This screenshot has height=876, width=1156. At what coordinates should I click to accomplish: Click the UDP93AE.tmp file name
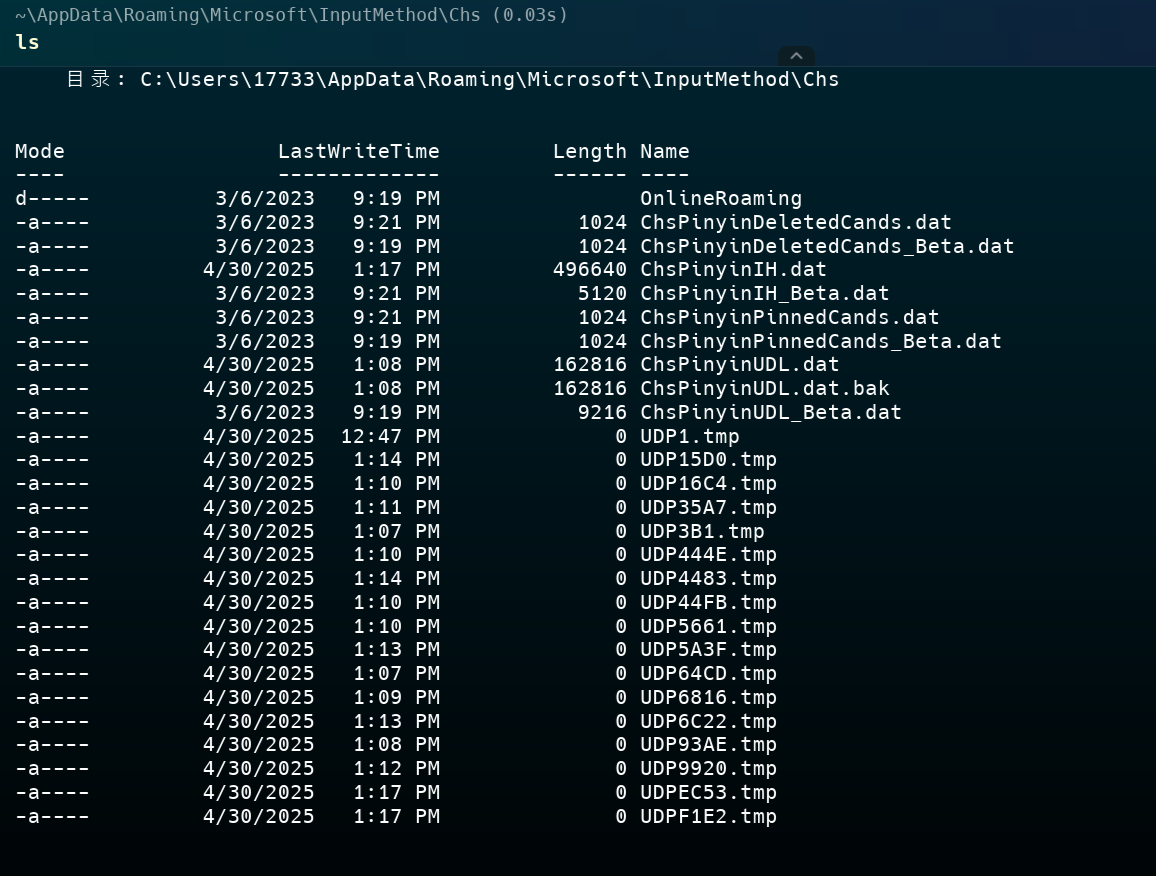[708, 744]
